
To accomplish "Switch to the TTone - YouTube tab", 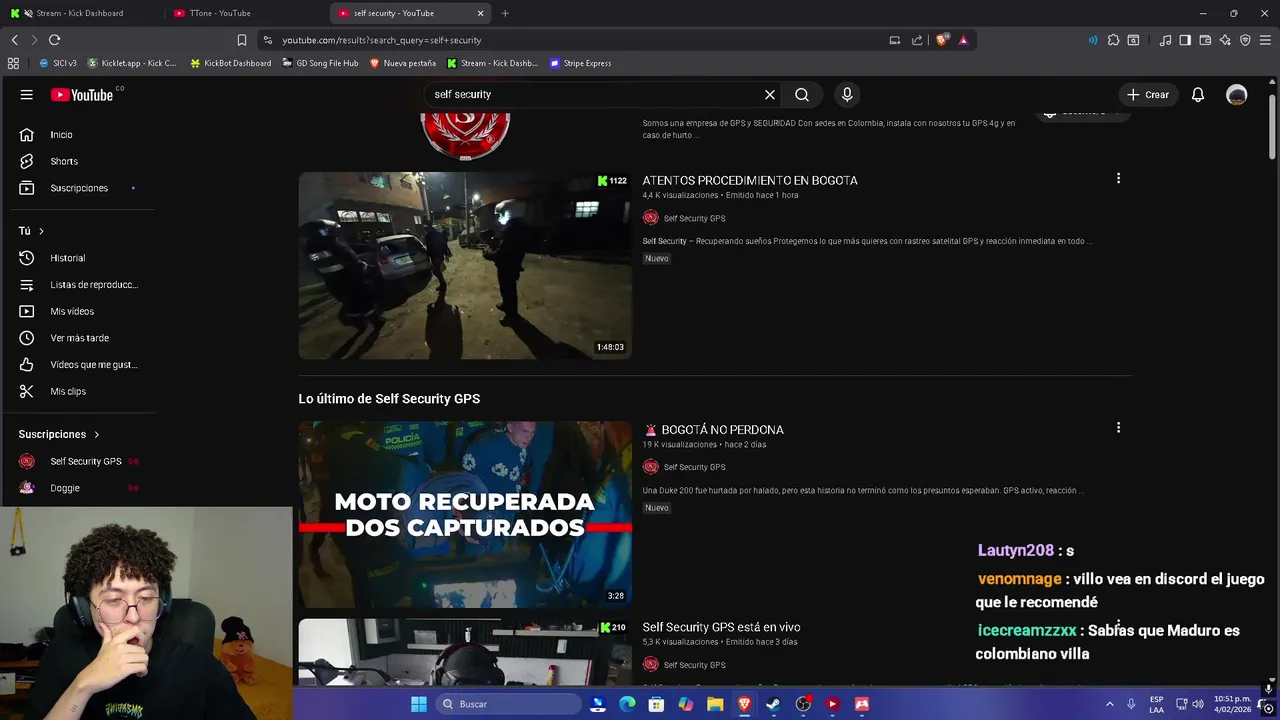I will [x=245, y=13].
